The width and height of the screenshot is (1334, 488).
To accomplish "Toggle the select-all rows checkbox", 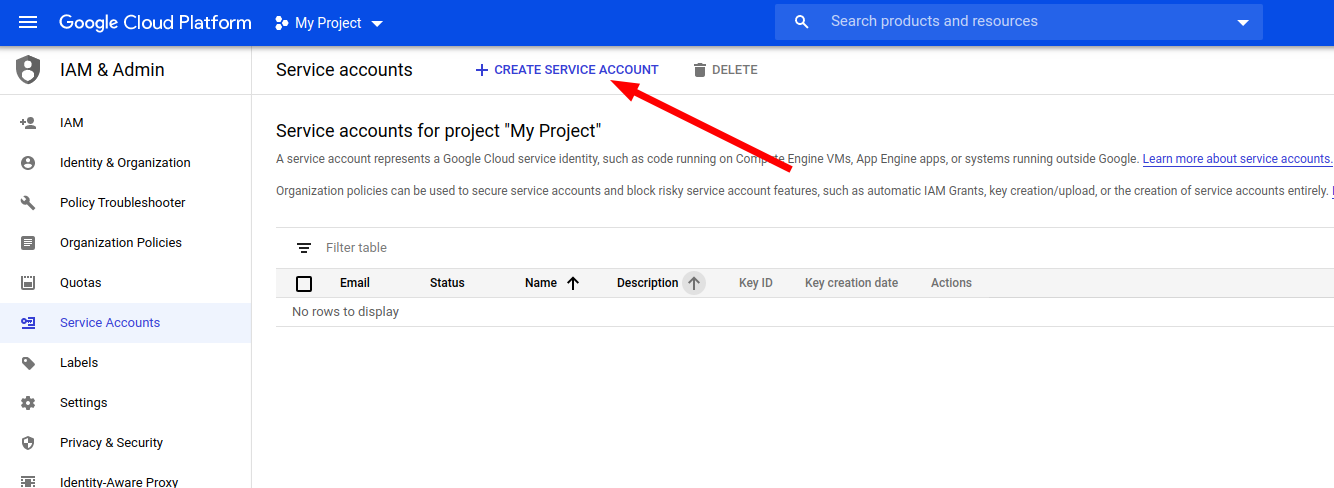I will pyautogui.click(x=304, y=283).
